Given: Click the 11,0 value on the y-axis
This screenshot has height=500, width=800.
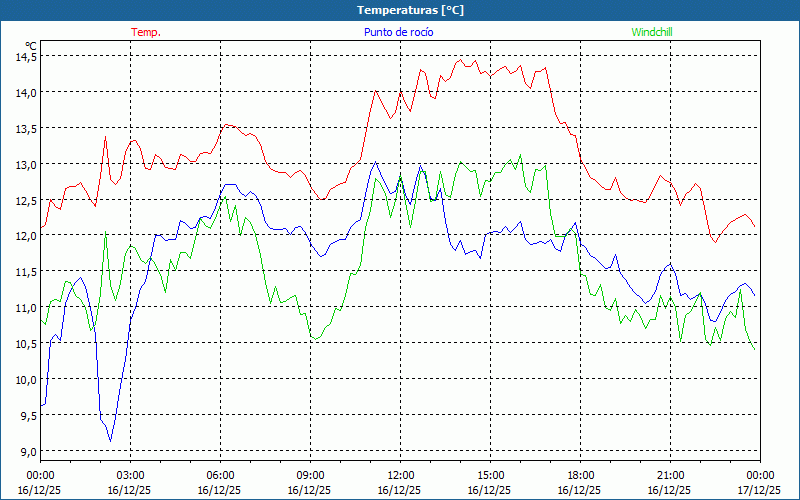Looking at the screenshot, I should click(x=26, y=308).
